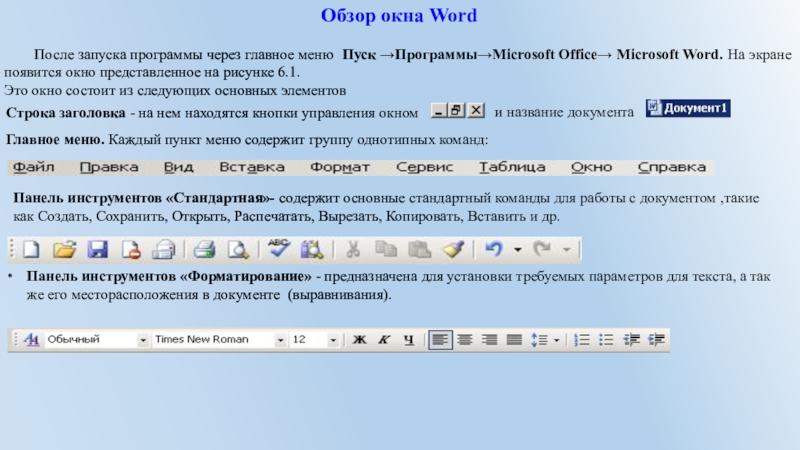Run the ABC spelling check icon
The width and height of the screenshot is (800, 450).
[279, 248]
